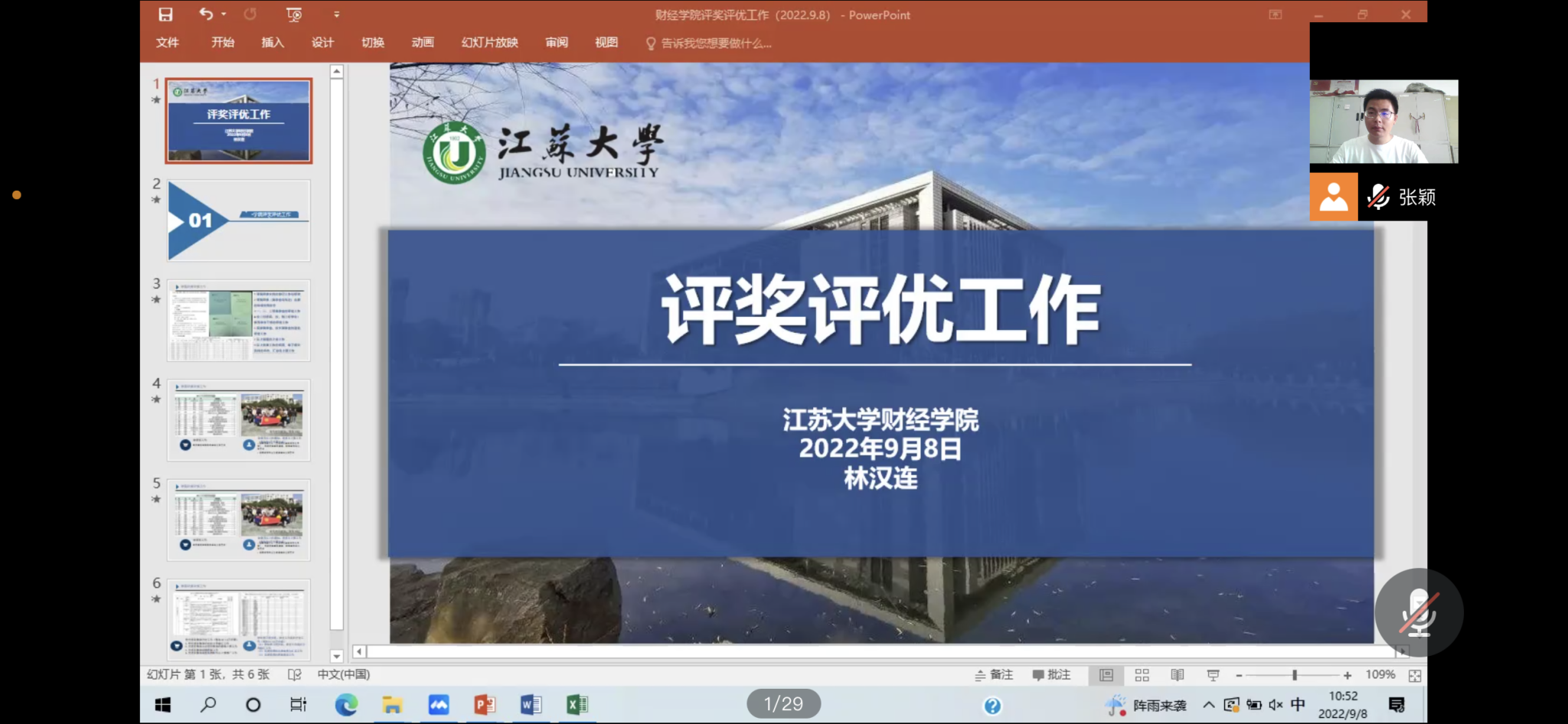Switch to the 幻灯片放映 ribbon tab
Viewport: 1568px width, 724px height.
click(490, 43)
